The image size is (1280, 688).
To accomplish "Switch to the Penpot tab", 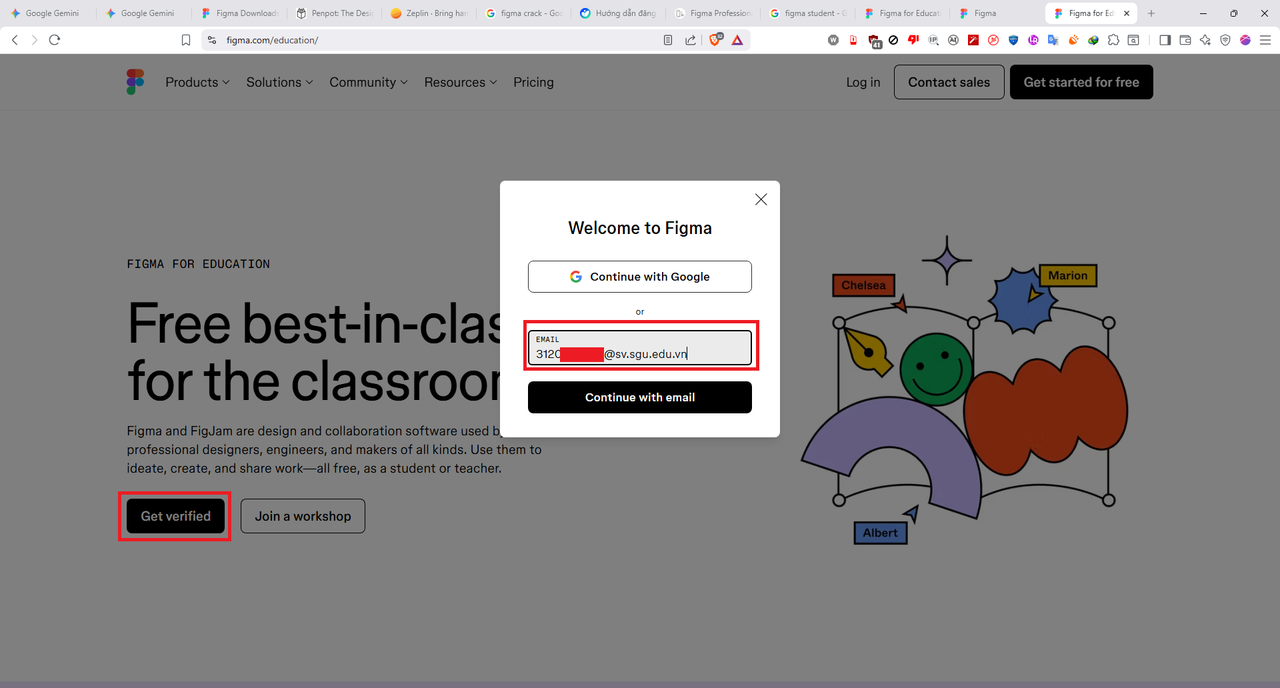I will pos(334,13).
